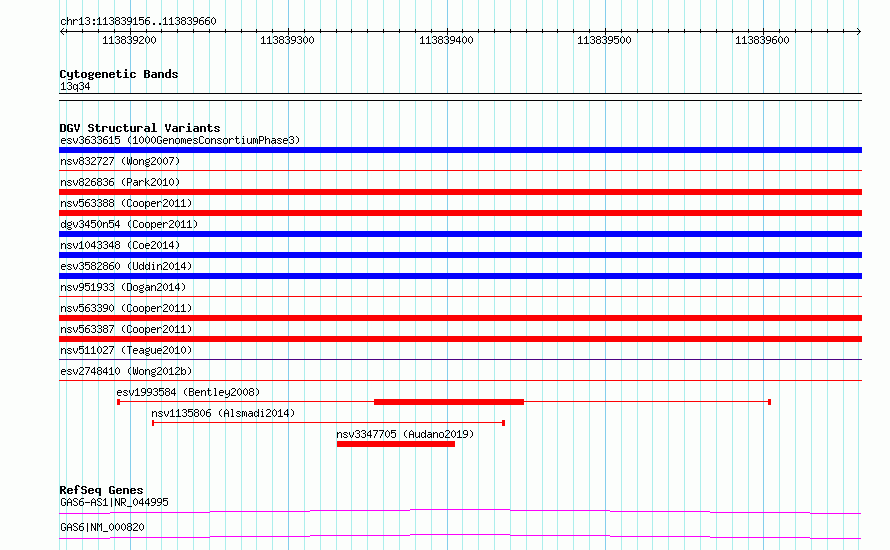Screen dimensions: 890x550
Task: Click the nsv563390 (Cooper2011) label
Action: pyautogui.click(x=126, y=308)
